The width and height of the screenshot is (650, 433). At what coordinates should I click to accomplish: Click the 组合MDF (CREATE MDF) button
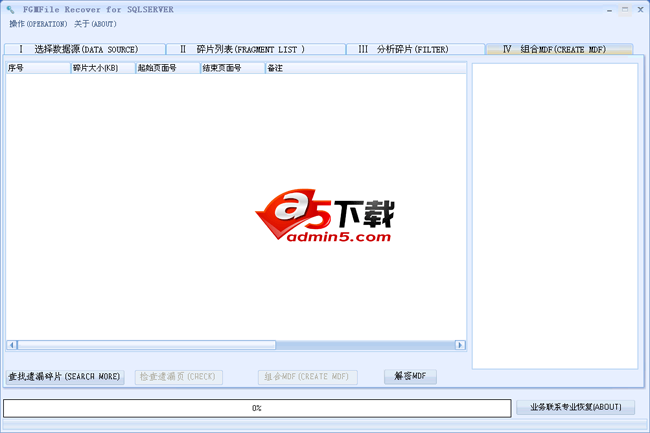(x=308, y=377)
